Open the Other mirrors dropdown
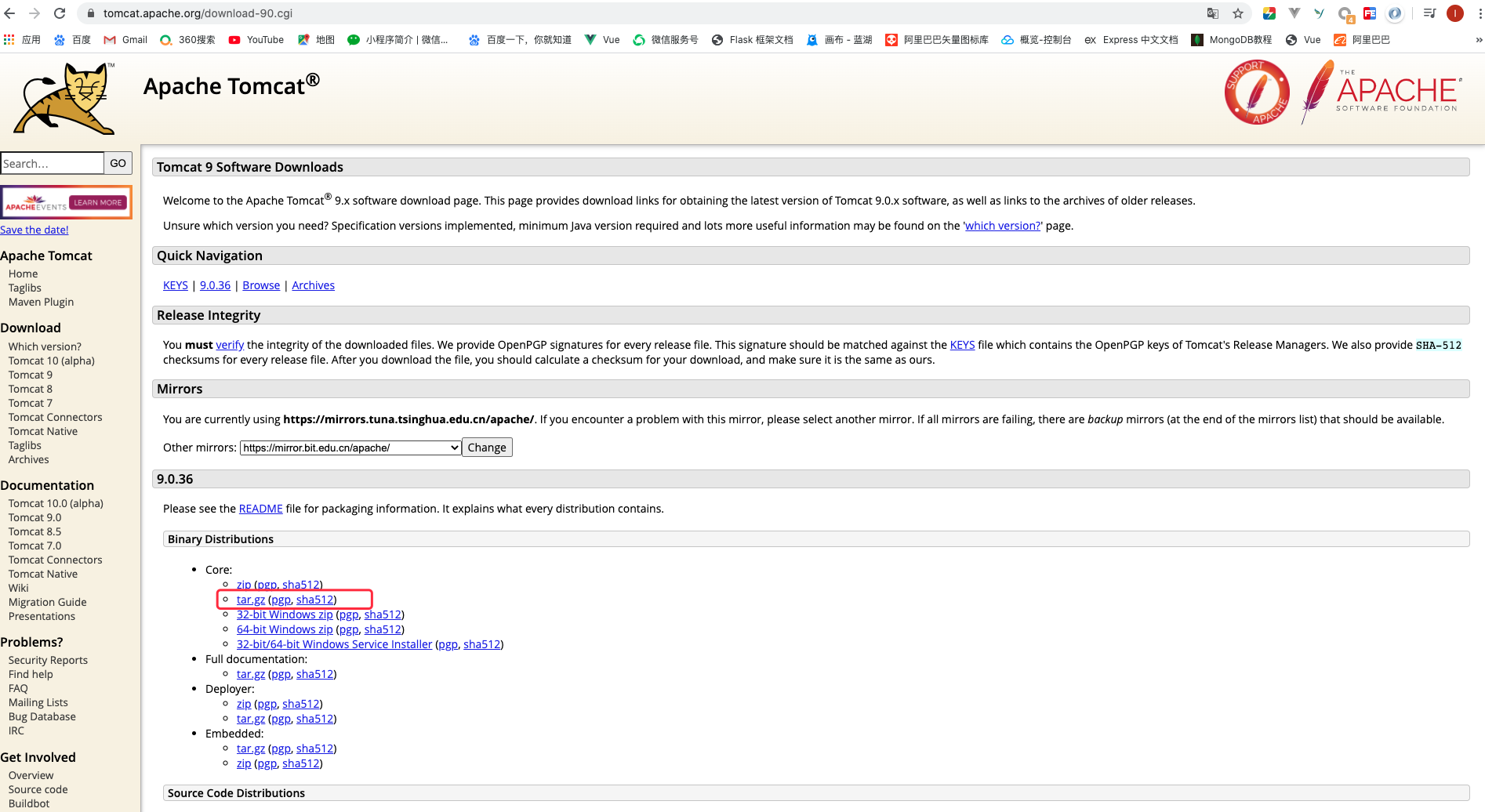 [350, 448]
